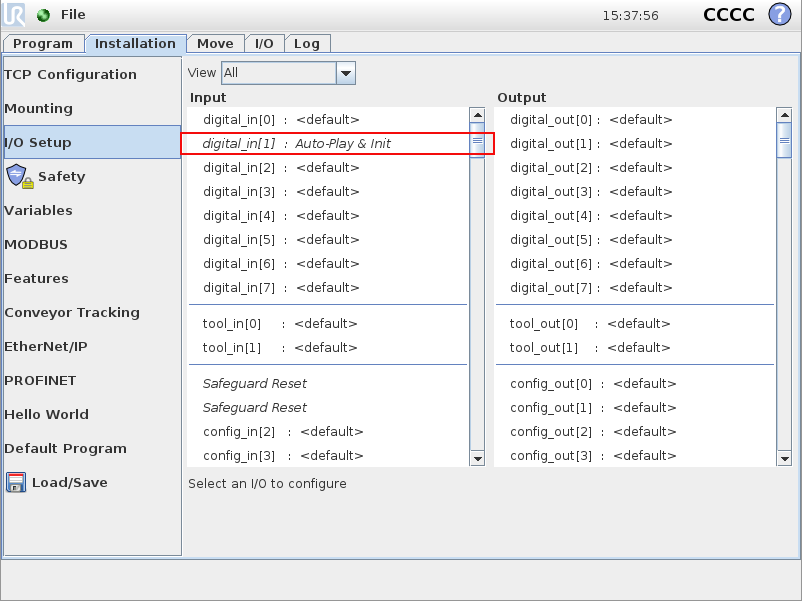Open the Log tab
The height and width of the screenshot is (601, 802).
307,43
